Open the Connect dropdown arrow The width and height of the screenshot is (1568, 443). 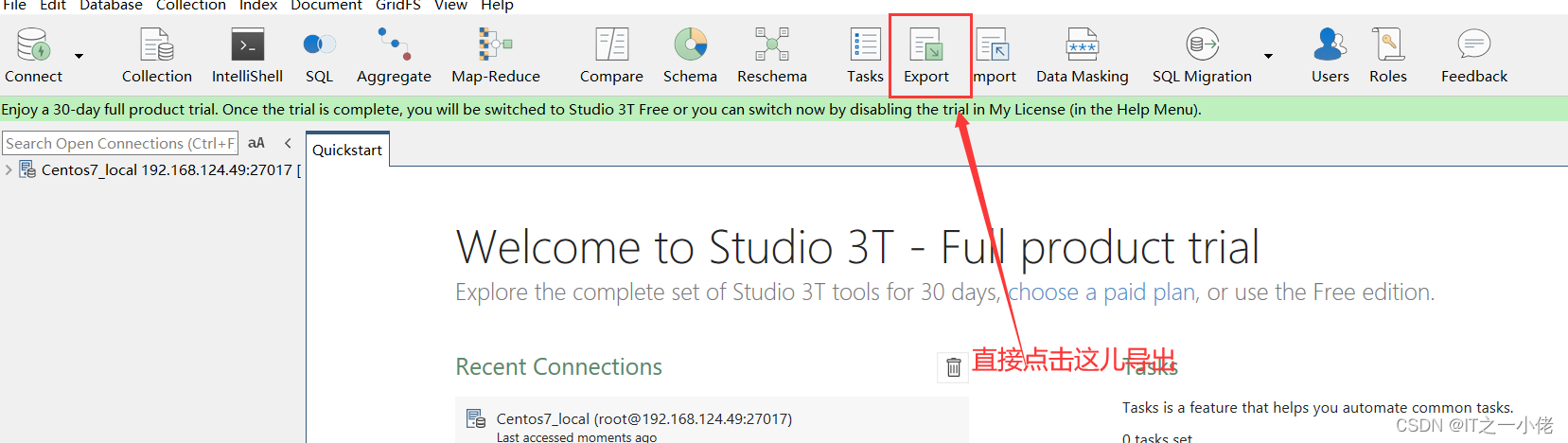coord(79,56)
